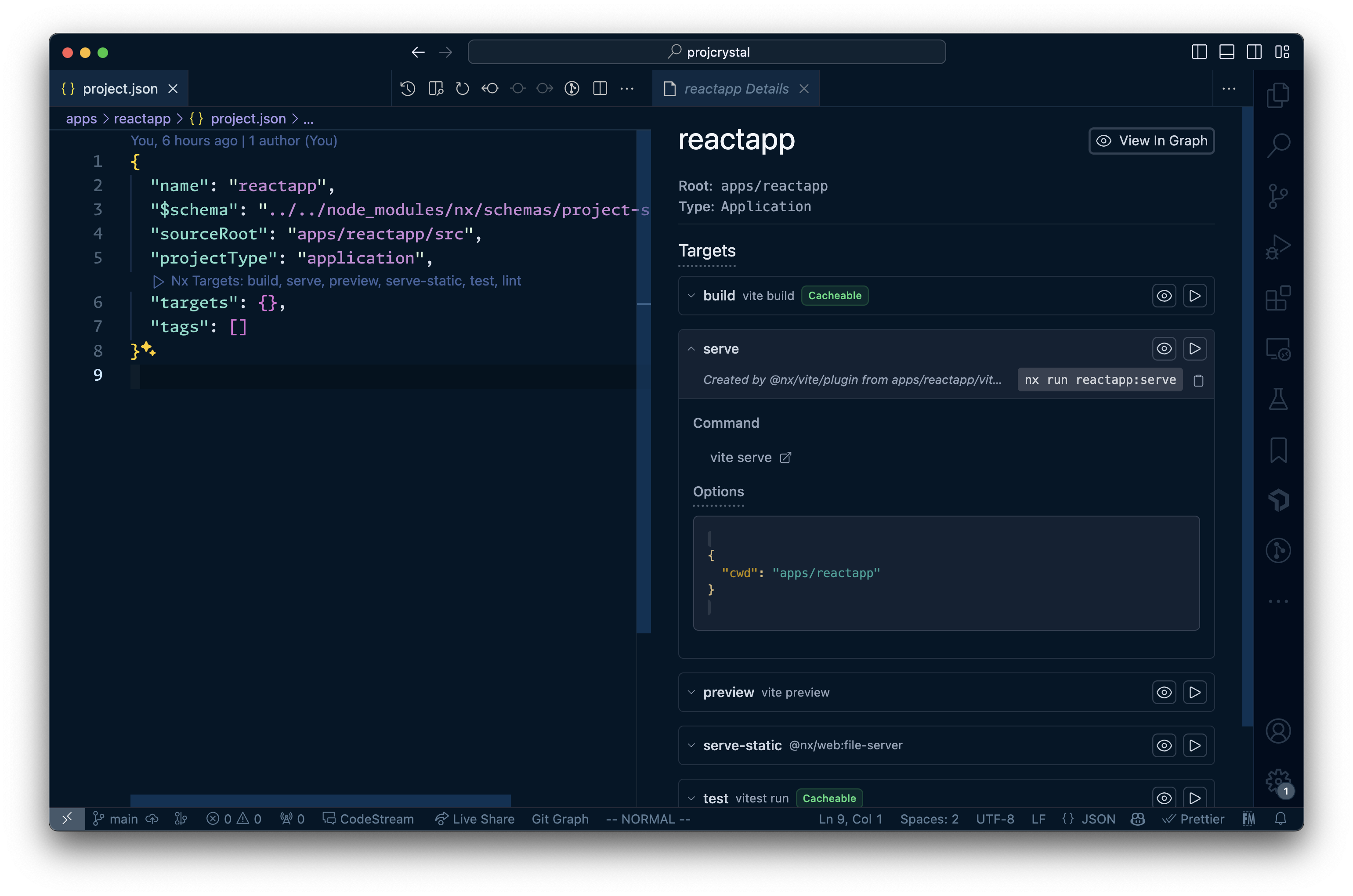The height and width of the screenshot is (896, 1353).
Task: Open more actions for details editor group
Action: point(1229,89)
